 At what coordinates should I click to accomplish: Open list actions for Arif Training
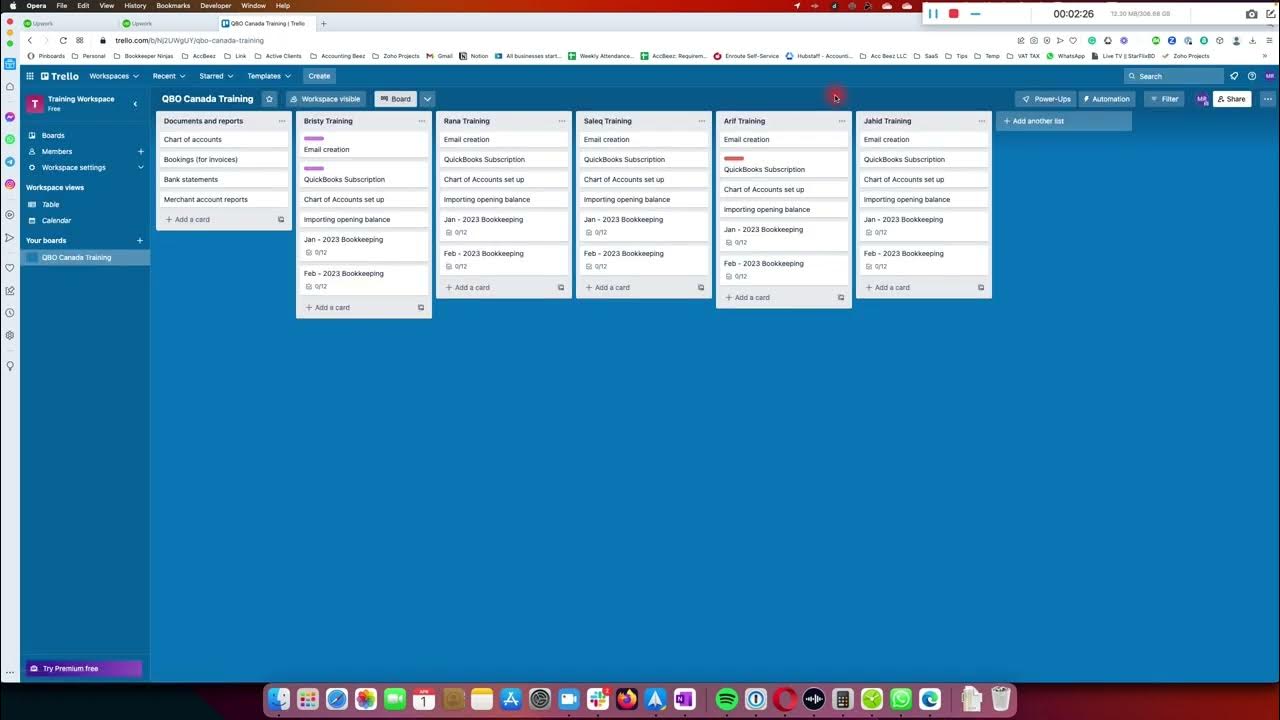pyautogui.click(x=842, y=121)
